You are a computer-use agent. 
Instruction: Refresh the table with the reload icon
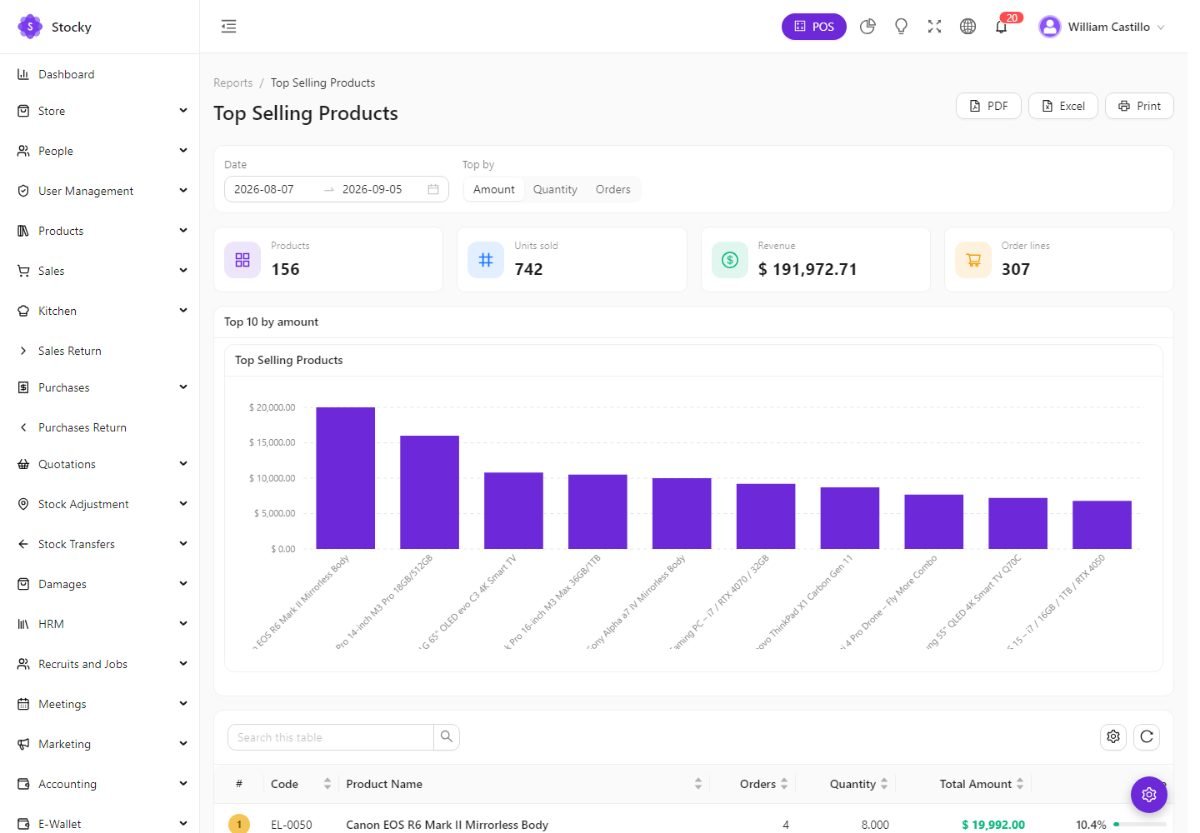point(1147,737)
